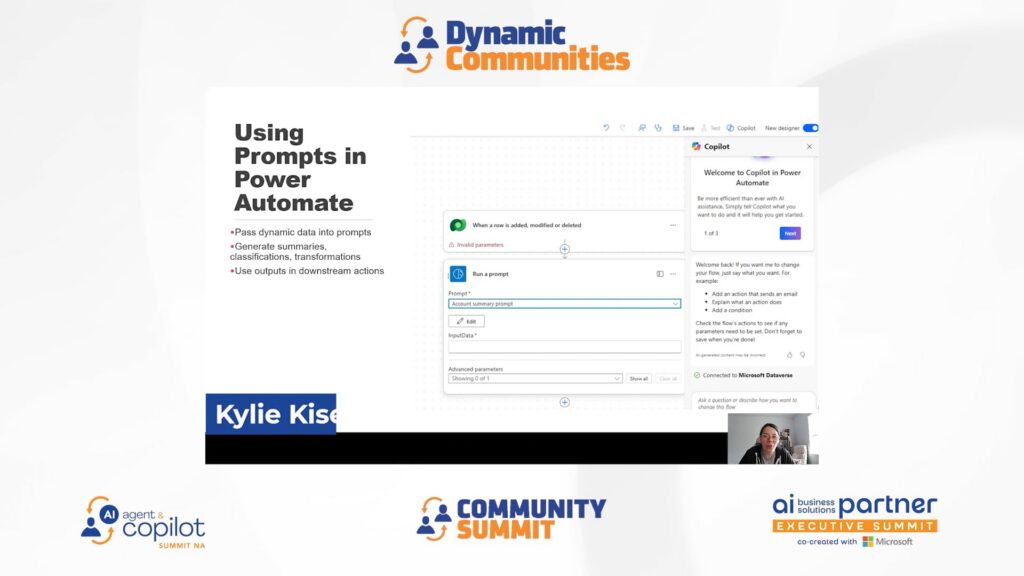Click the Run a prompt action icon

pyautogui.click(x=458, y=273)
